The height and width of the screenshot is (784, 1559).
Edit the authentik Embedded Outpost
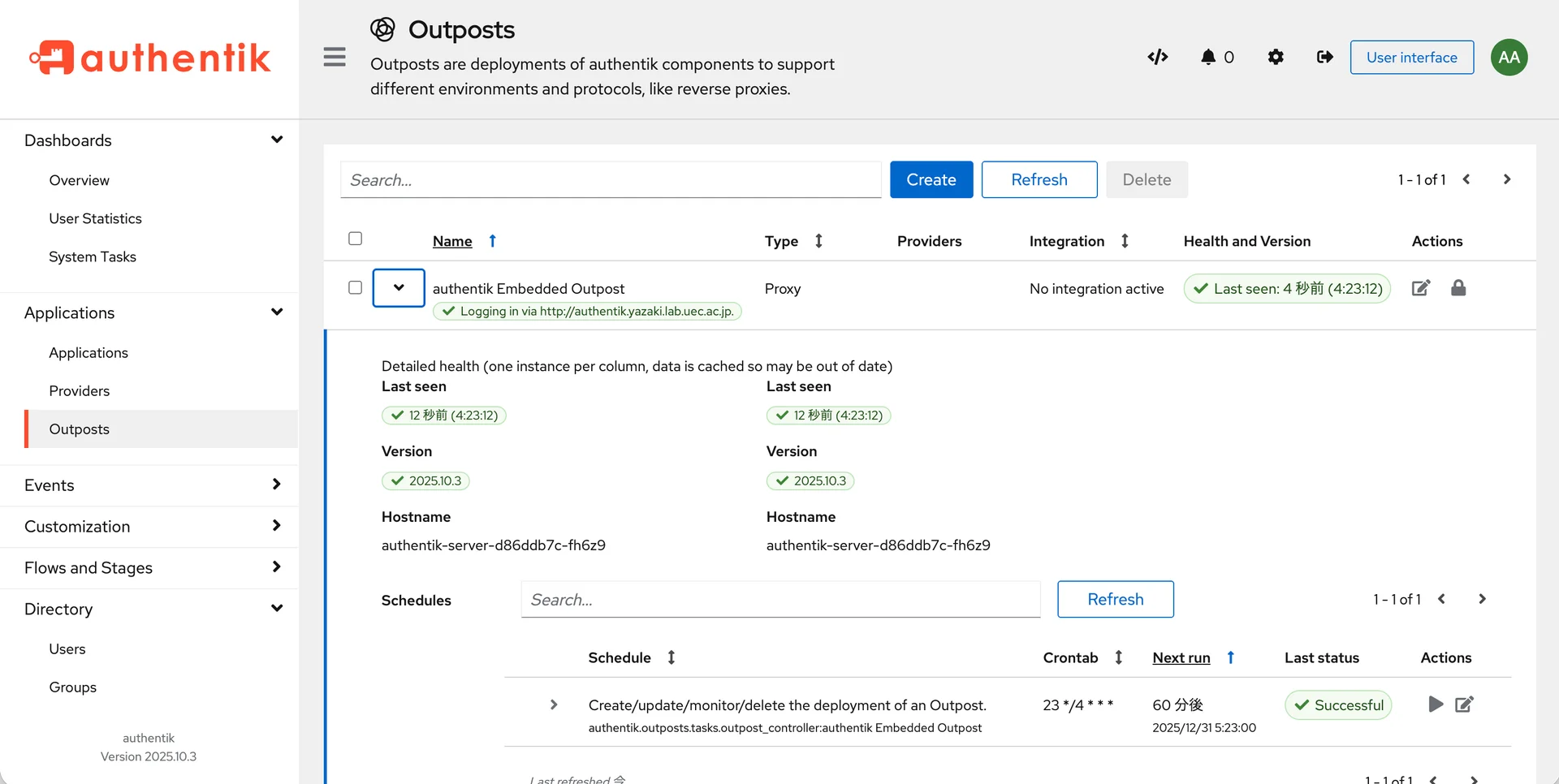tap(1420, 288)
